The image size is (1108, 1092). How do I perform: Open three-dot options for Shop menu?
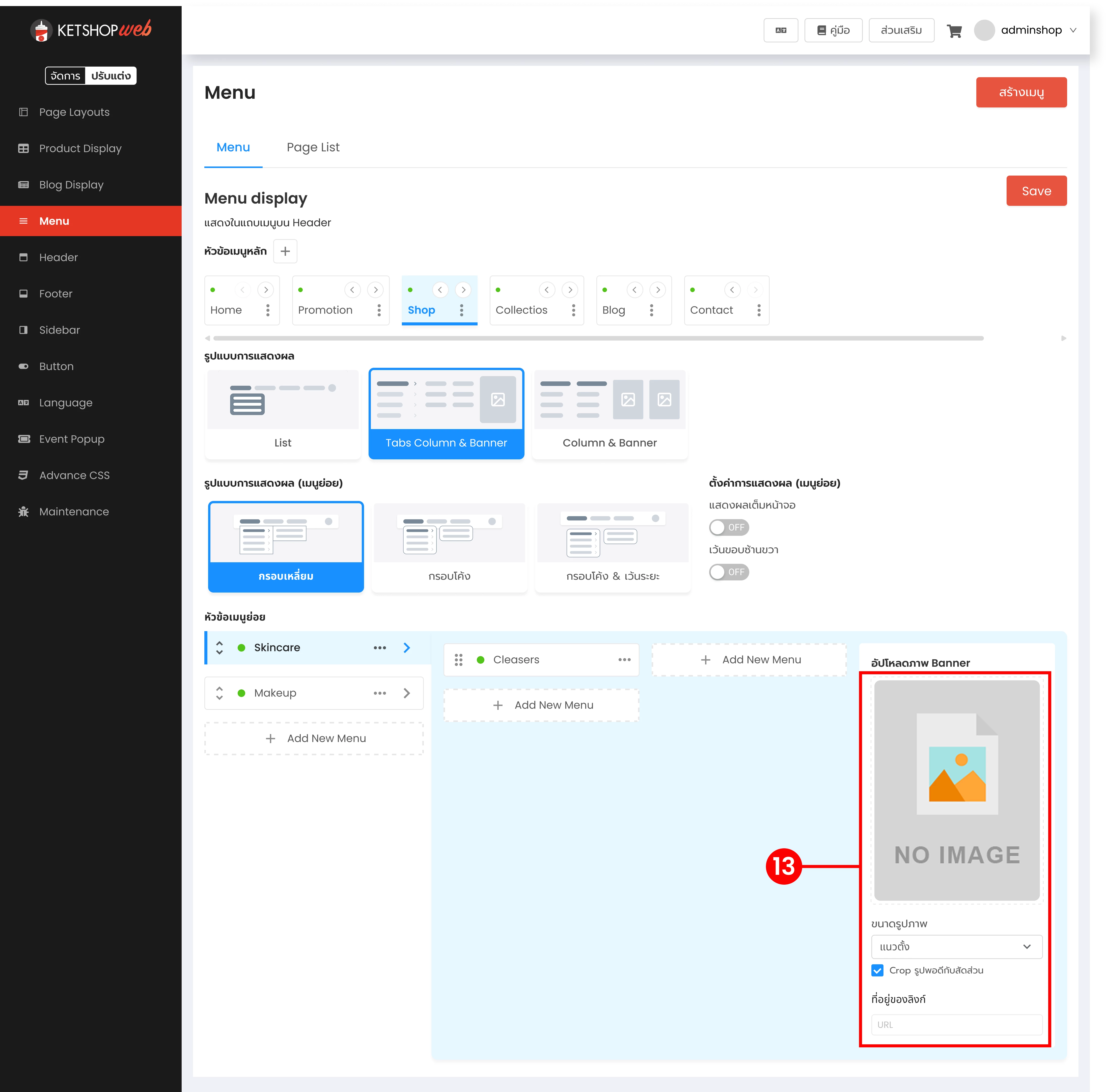(461, 310)
